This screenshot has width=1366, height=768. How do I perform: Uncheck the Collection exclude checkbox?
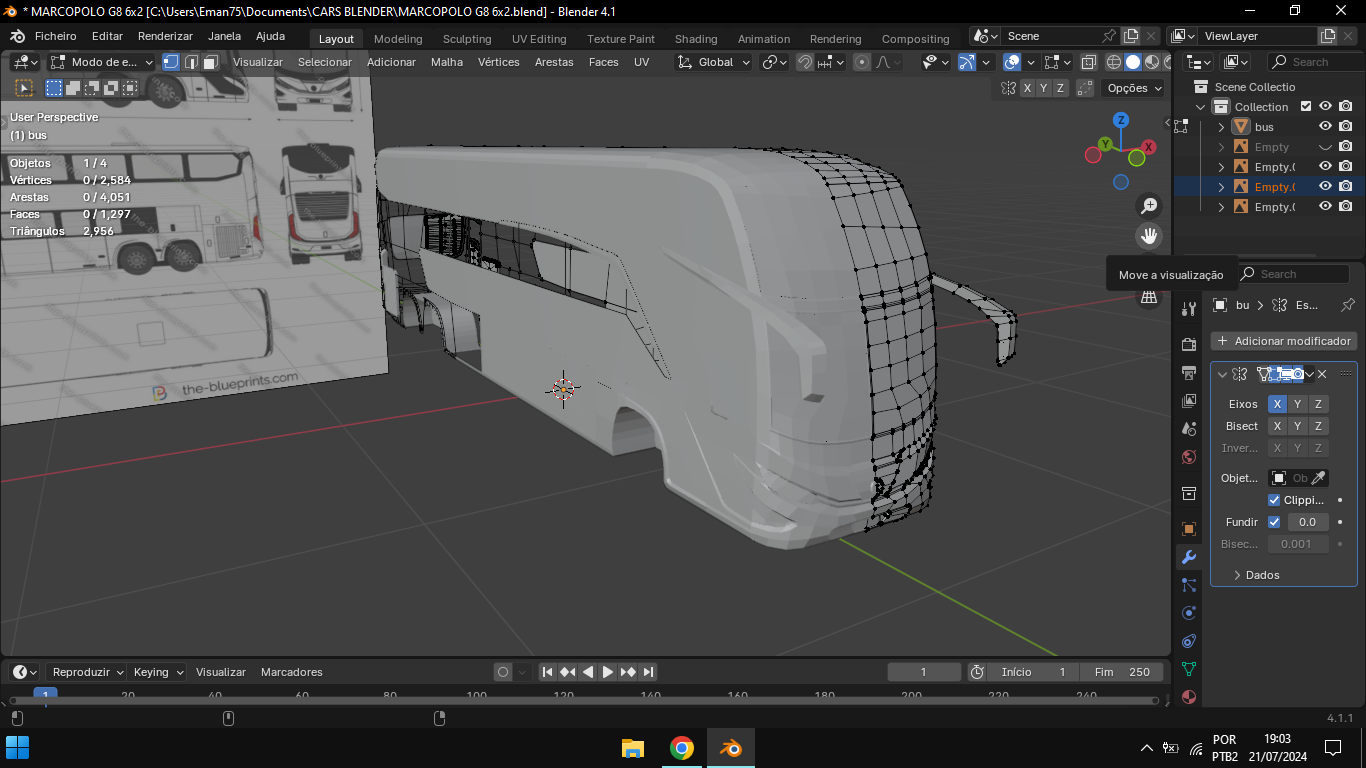coord(1305,107)
